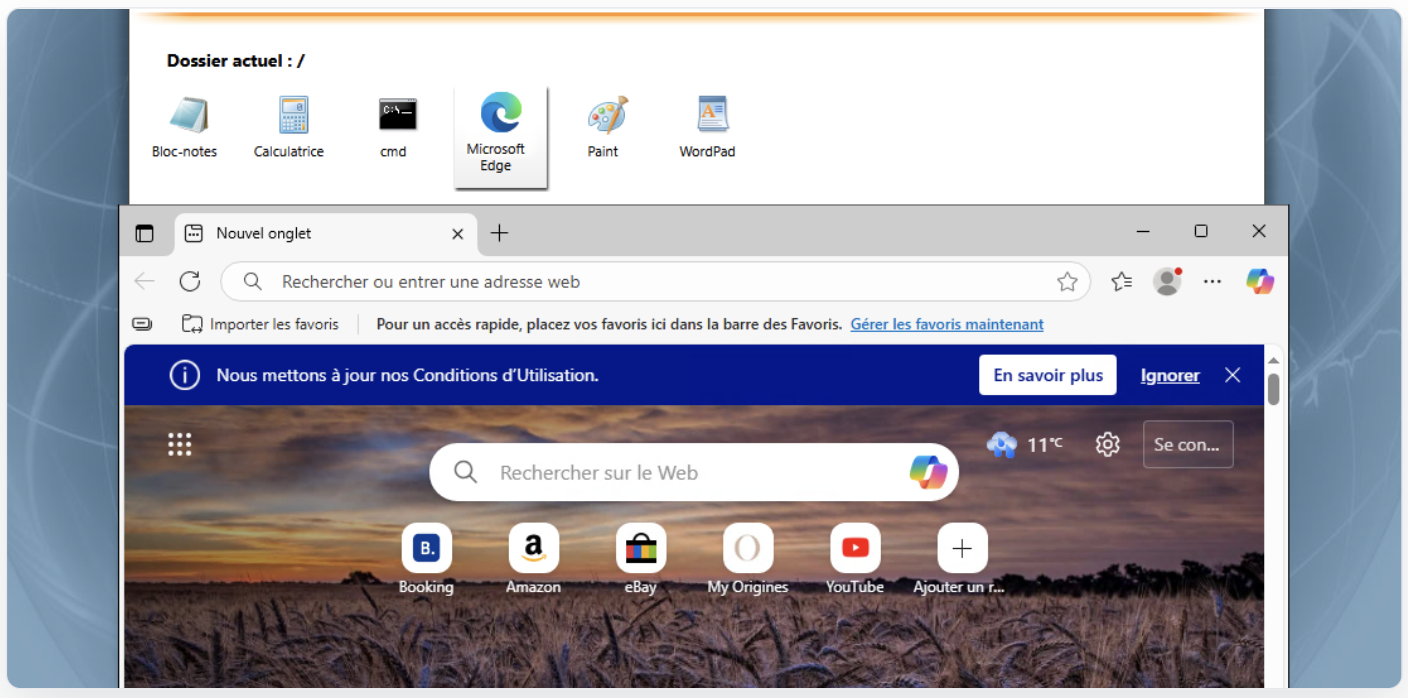Screen dimensions: 1408x698
Task: Open the apps grid launcher
Action: 180,445
